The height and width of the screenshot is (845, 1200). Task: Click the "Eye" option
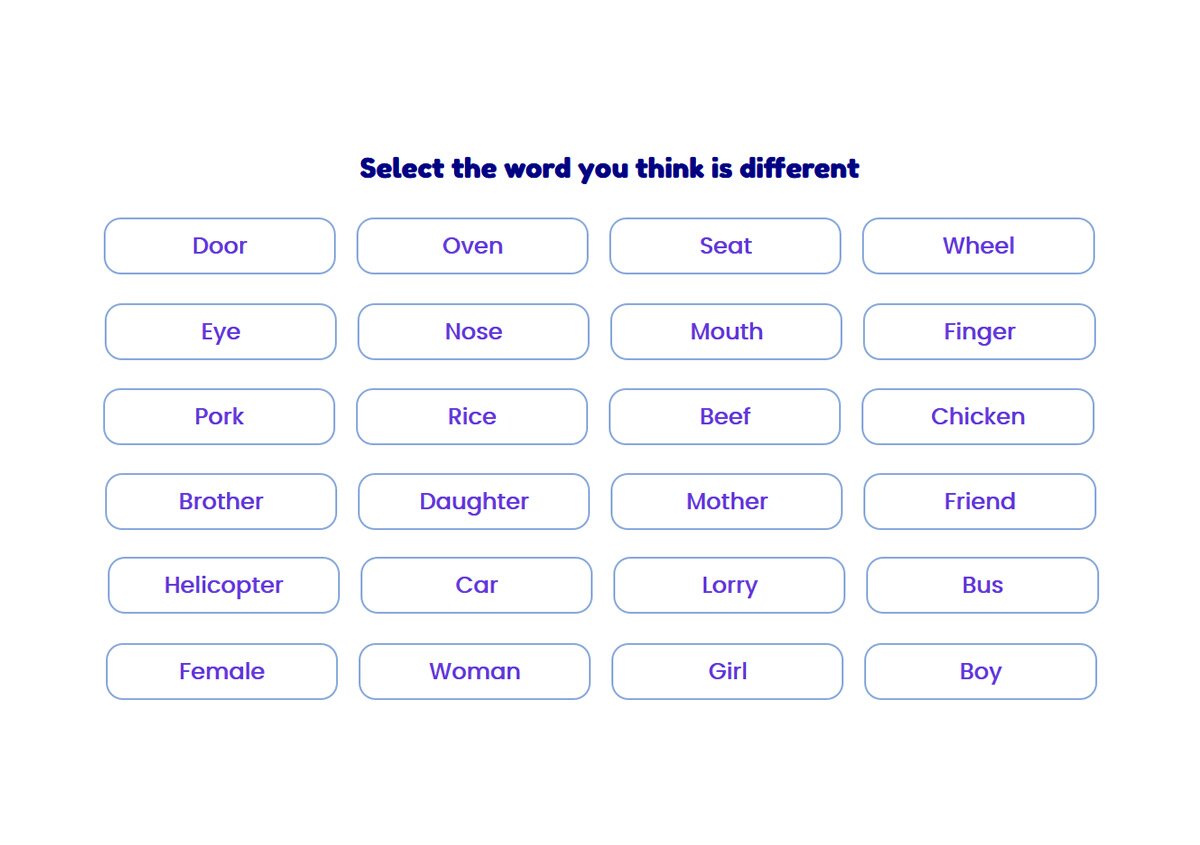(219, 331)
